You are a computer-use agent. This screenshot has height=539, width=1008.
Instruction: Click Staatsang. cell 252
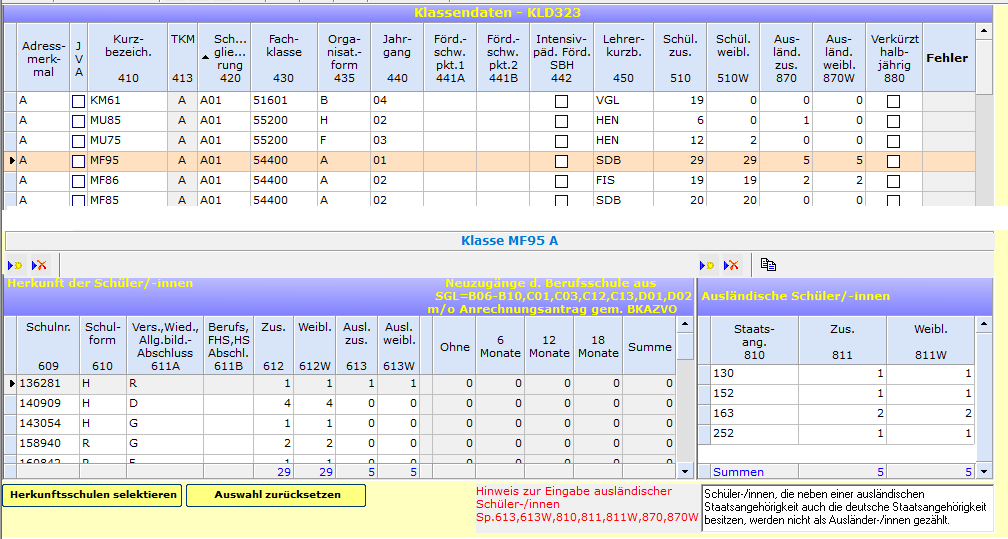(754, 433)
